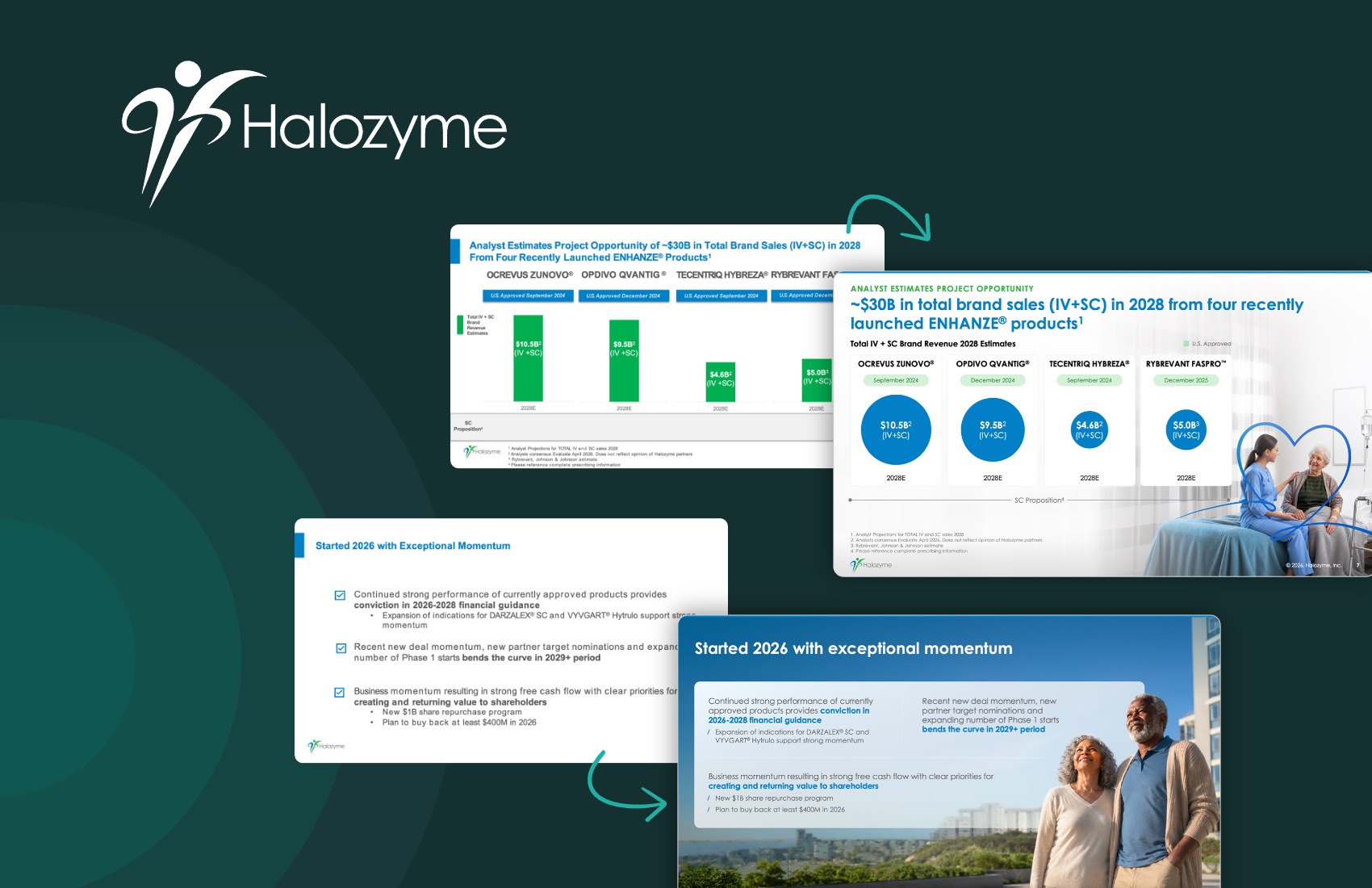The width and height of the screenshot is (1372, 888).
Task: Click the 'ANALYST ESTIMATES PROJECT OPPORTUNITY' green overline
Action: 942,288
